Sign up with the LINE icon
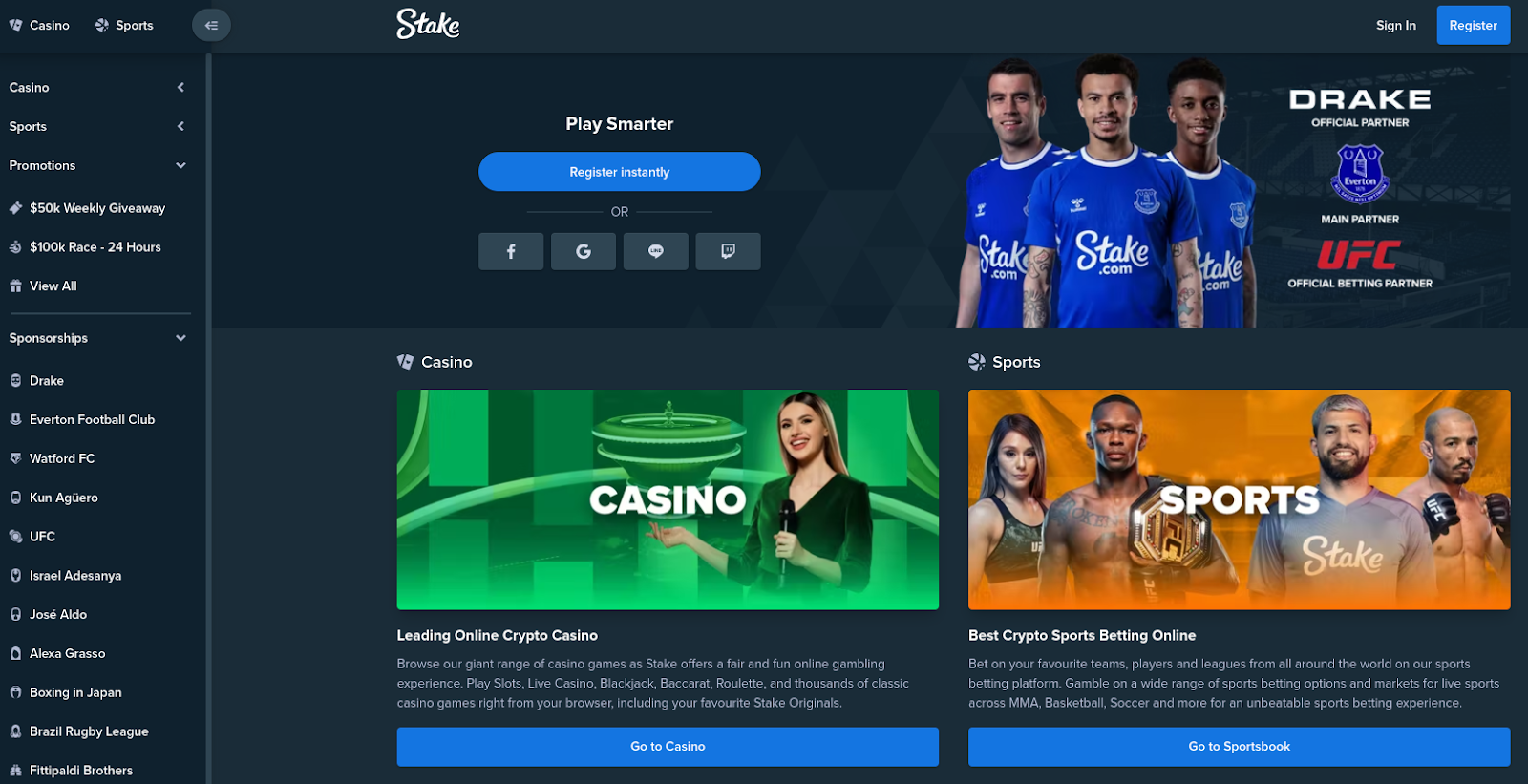 point(656,251)
